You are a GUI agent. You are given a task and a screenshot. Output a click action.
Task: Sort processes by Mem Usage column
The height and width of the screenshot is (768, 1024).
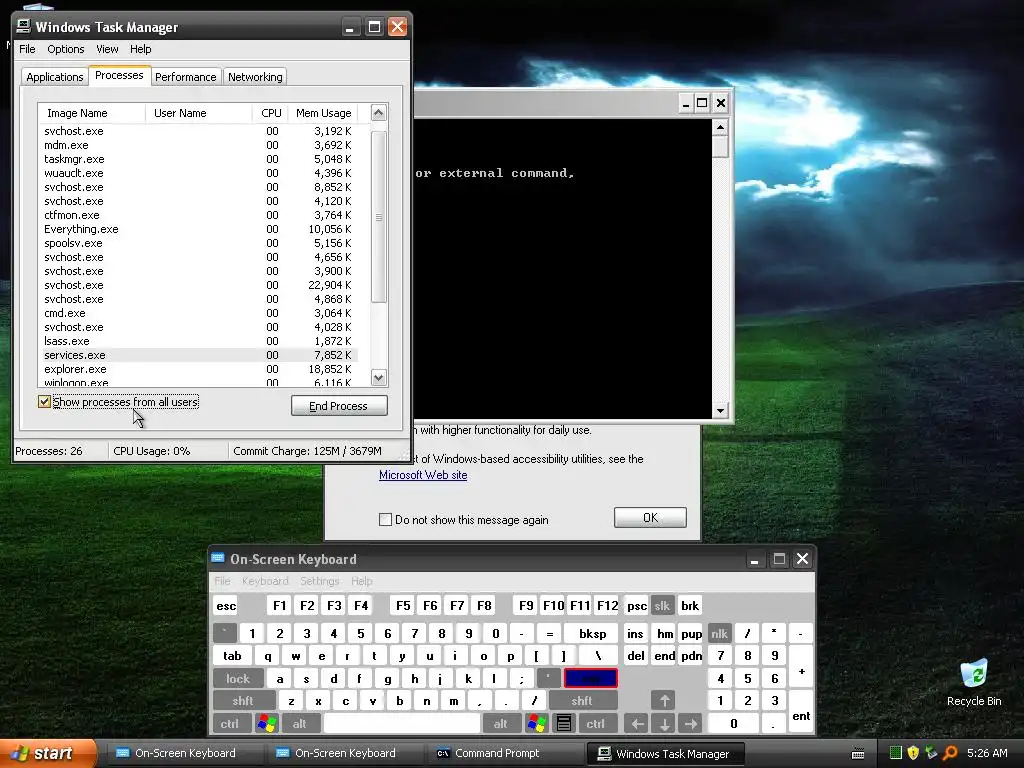[324, 113]
